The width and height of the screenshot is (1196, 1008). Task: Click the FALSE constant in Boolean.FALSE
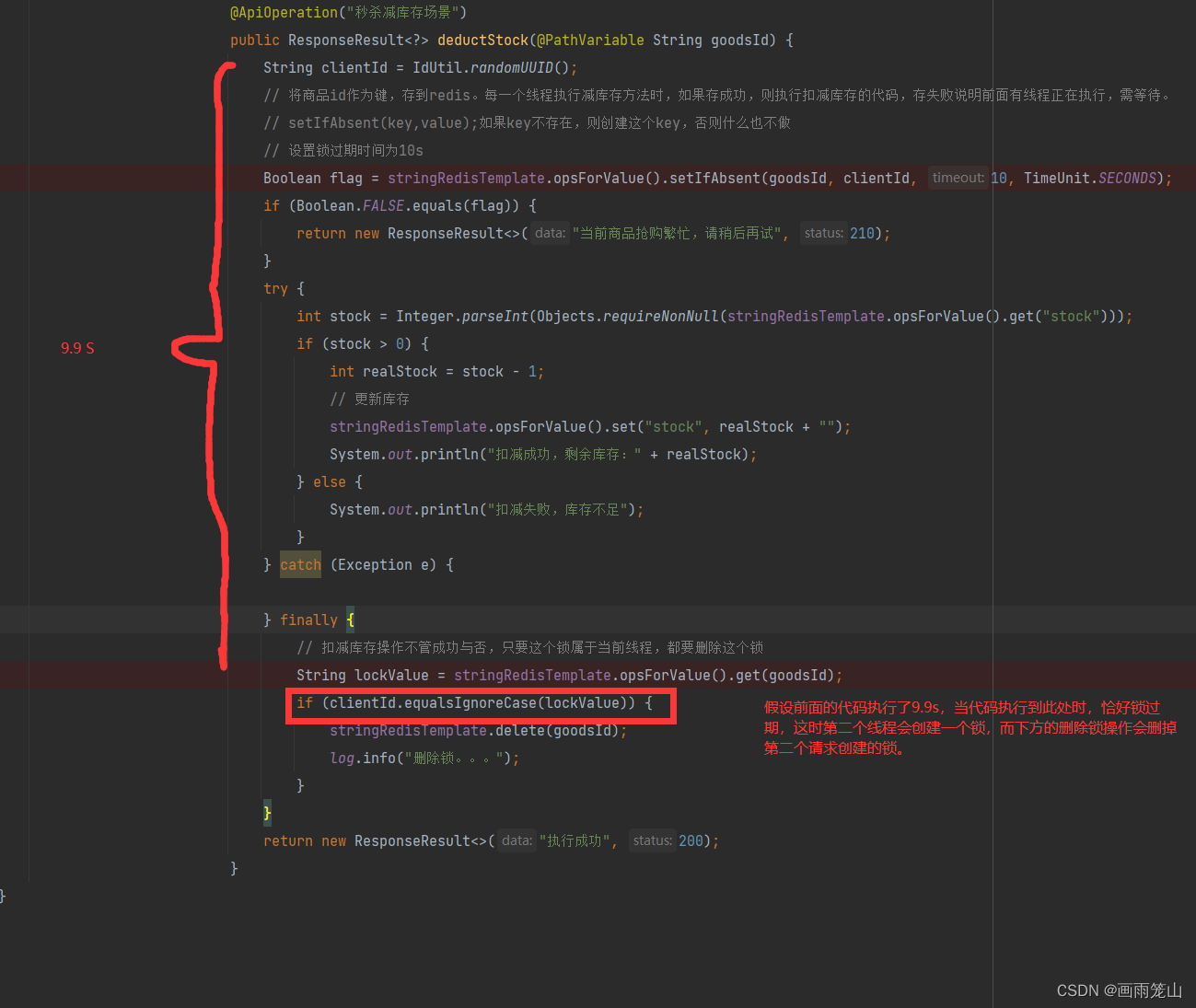[x=383, y=205]
